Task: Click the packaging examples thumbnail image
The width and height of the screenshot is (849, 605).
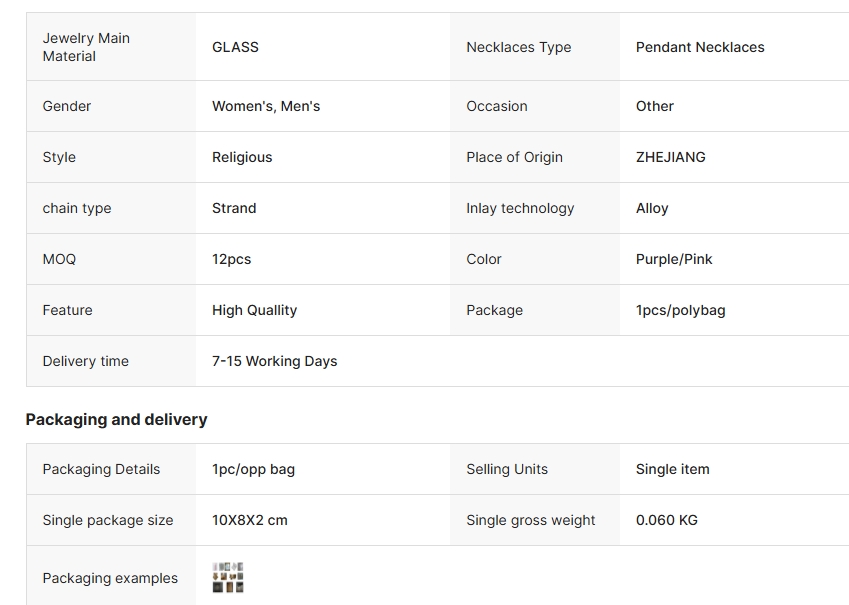Action: coord(228,578)
